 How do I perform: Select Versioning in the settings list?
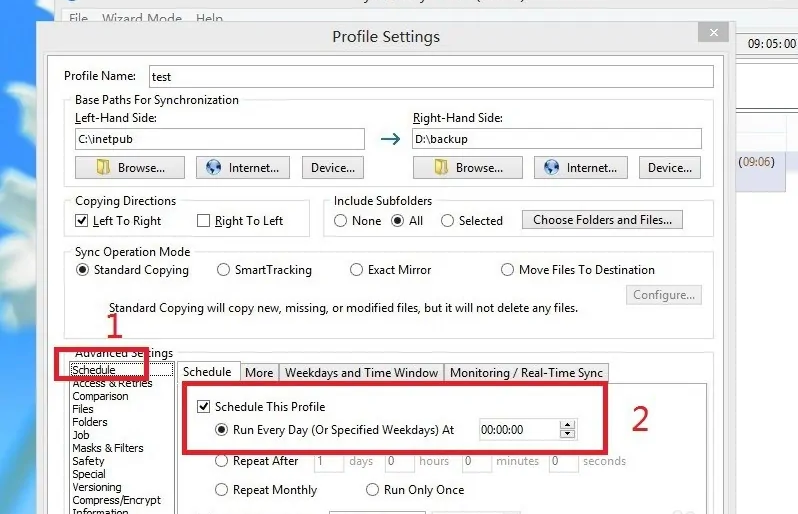point(97,487)
